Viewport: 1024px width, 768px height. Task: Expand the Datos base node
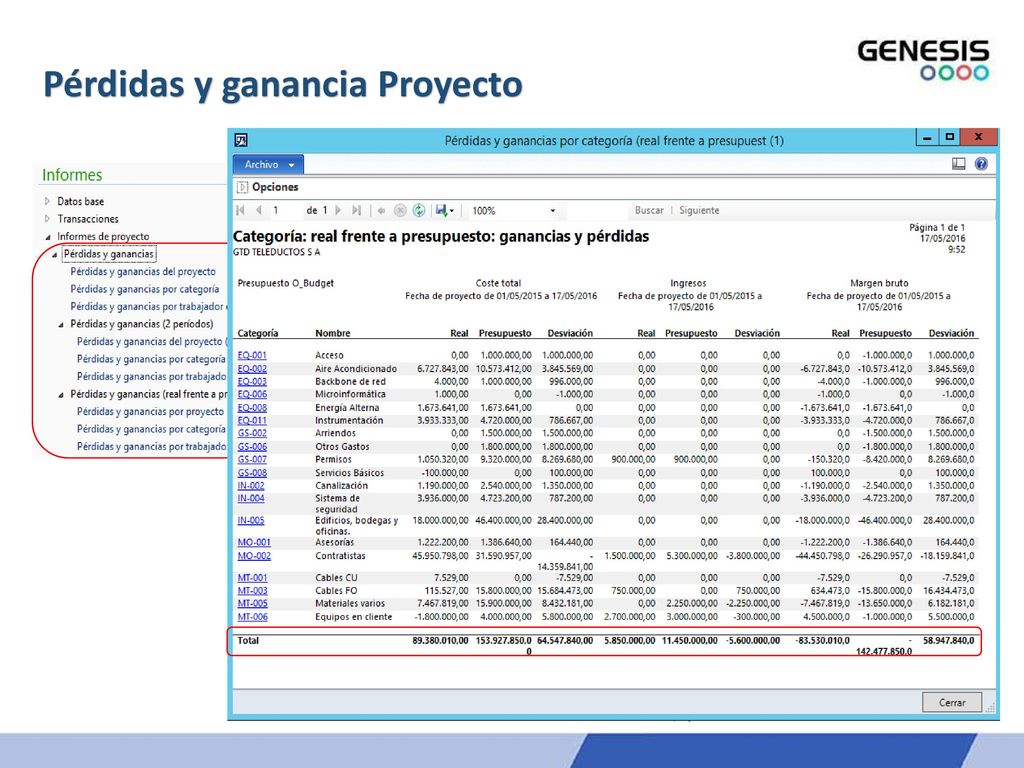pyautogui.click(x=47, y=201)
